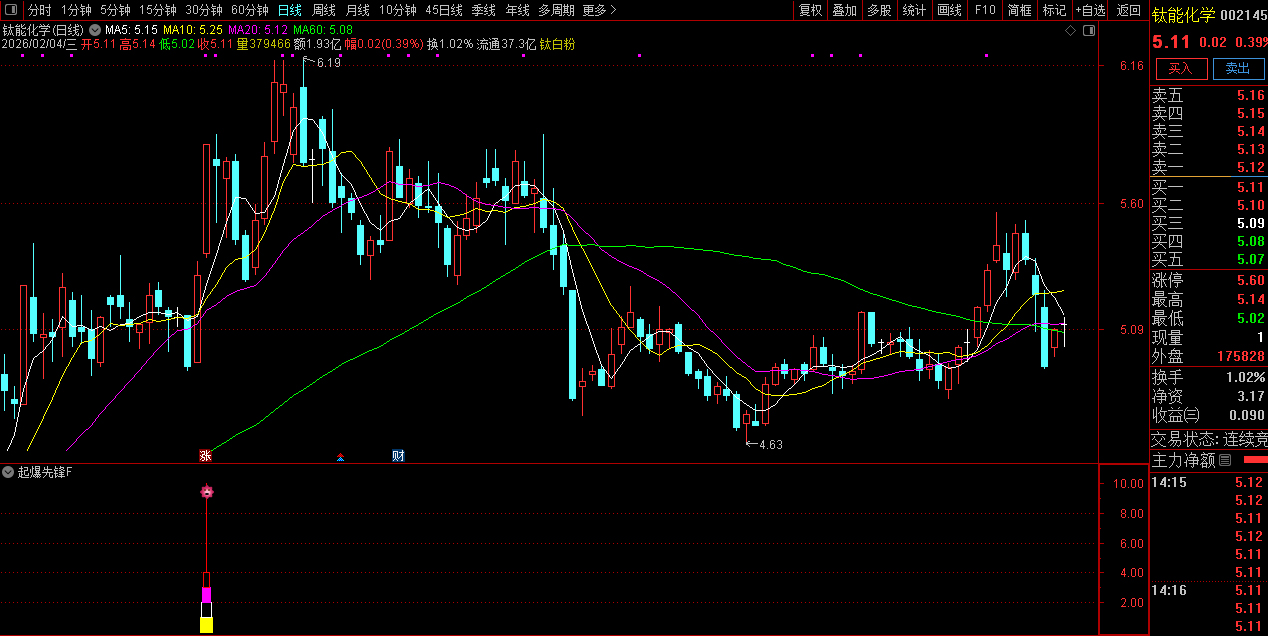The width and height of the screenshot is (1268, 636).
Task: Click the 换手 1.02% row
Action: click(1208, 377)
